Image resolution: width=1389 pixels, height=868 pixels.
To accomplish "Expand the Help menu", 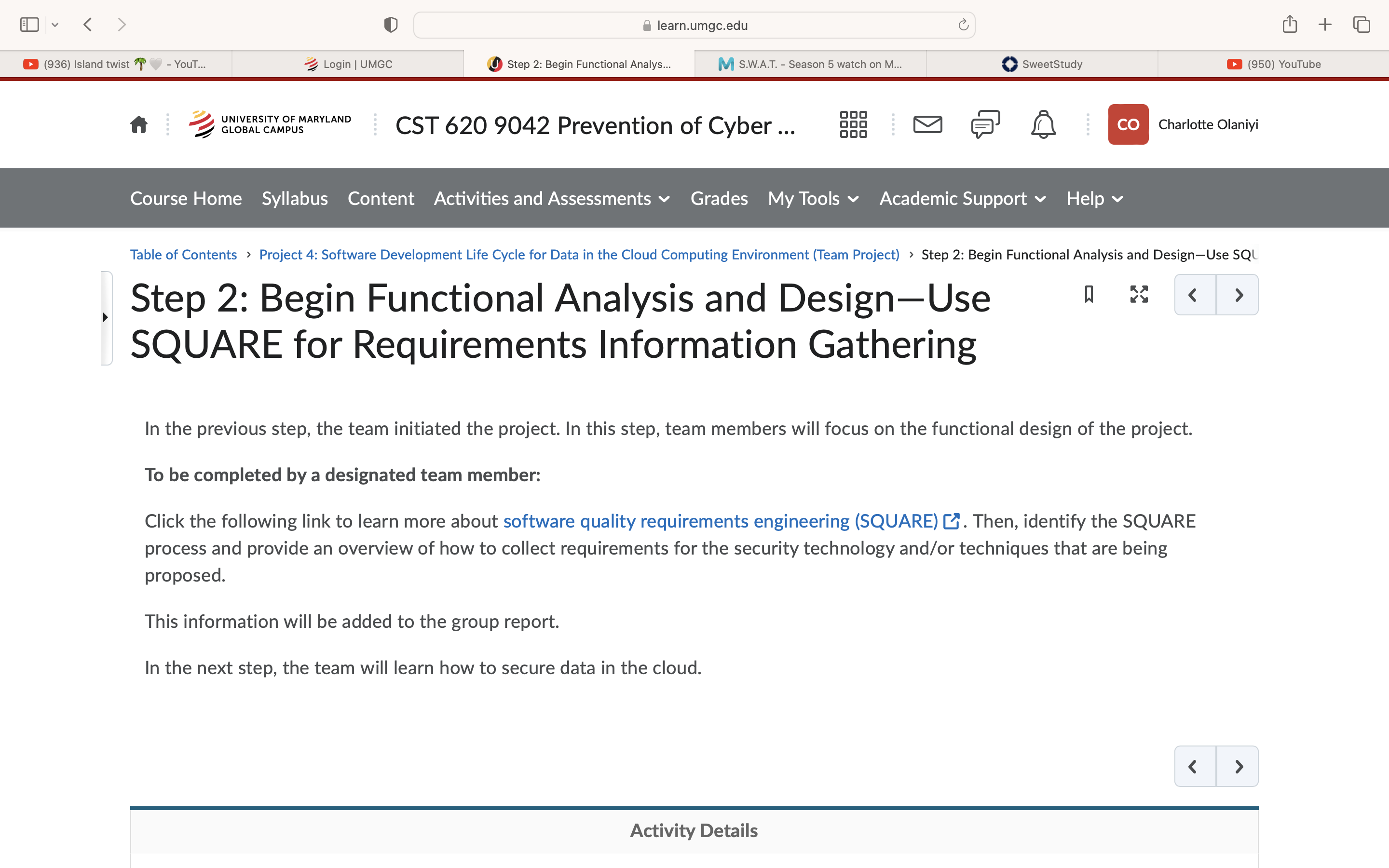I will [1094, 199].
